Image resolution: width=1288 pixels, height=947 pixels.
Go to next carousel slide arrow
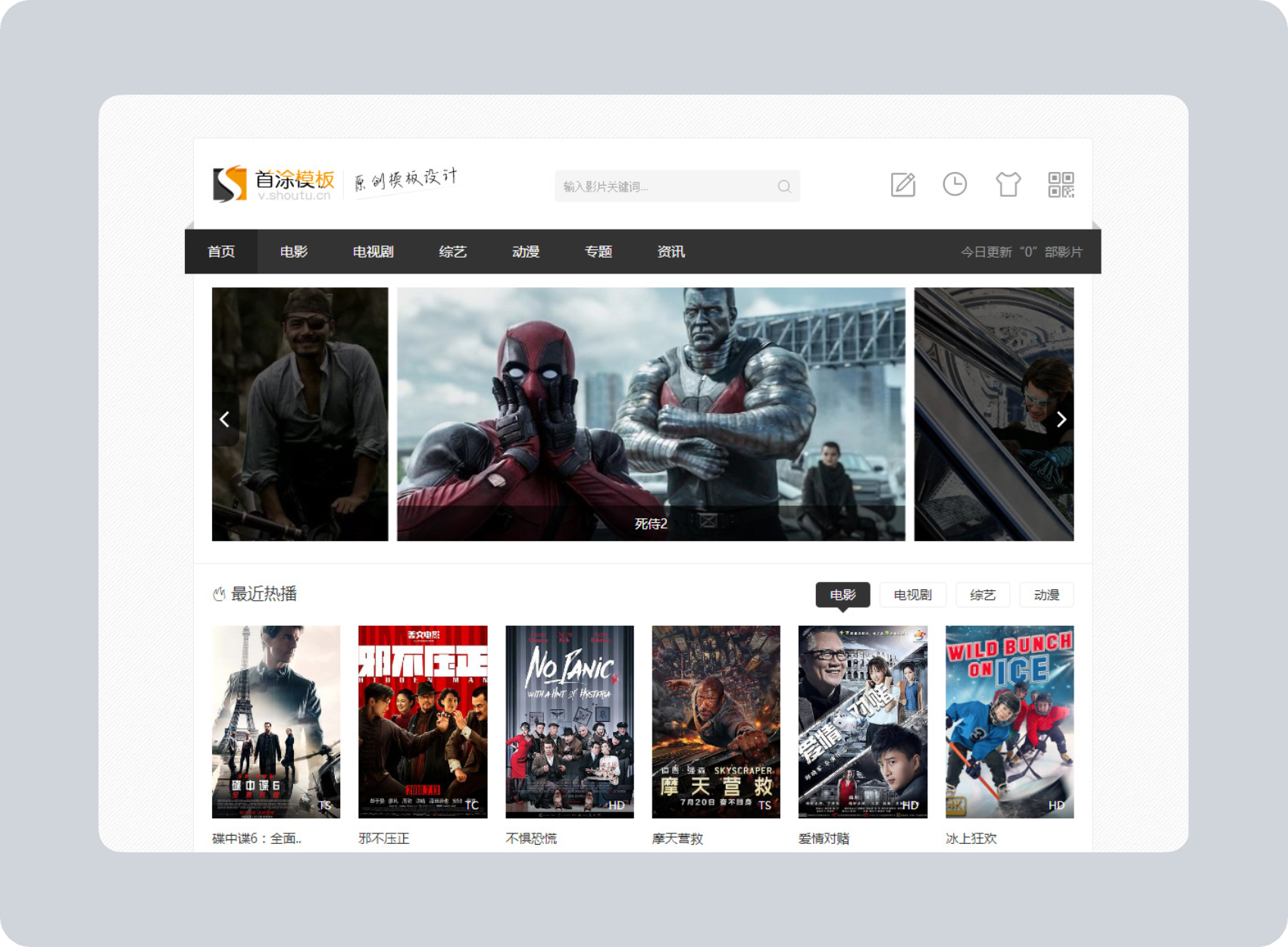(1061, 419)
